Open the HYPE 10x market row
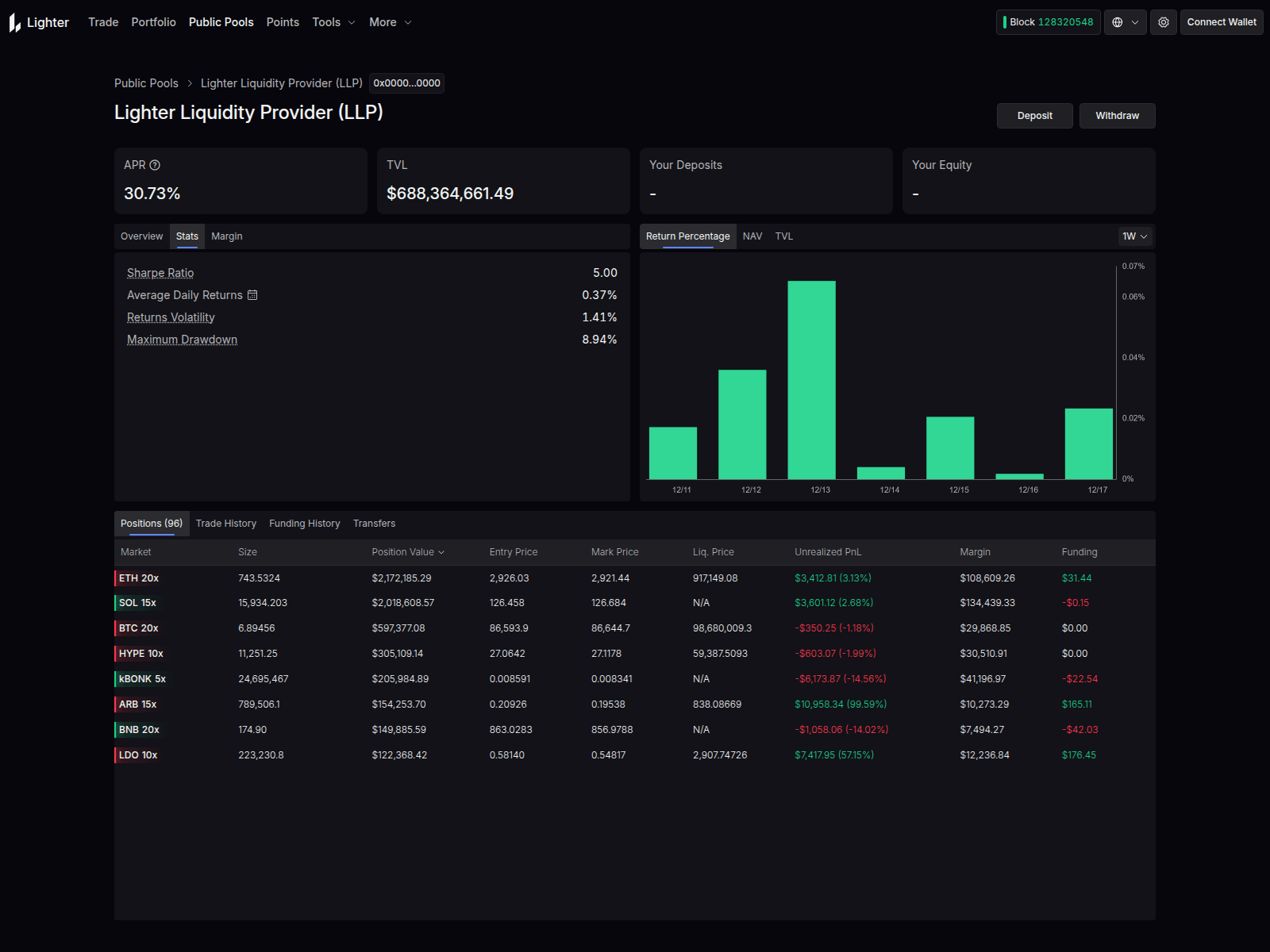The image size is (1270, 952). (x=635, y=654)
